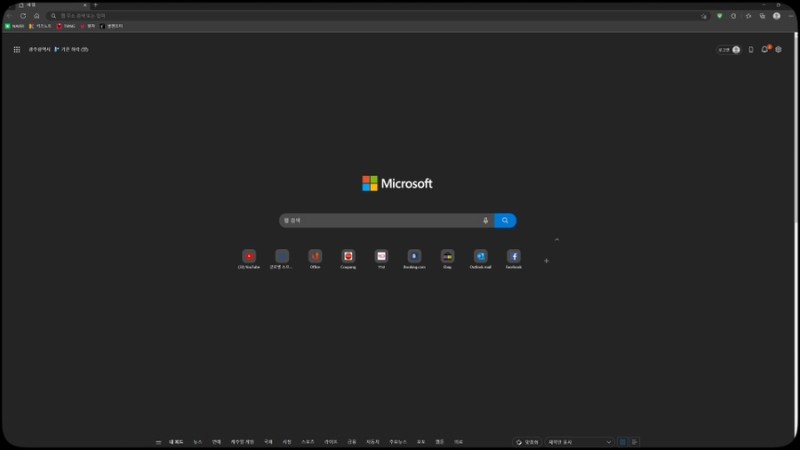The height and width of the screenshot is (450, 800).
Task: Open the Office quick link tile
Action: click(x=315, y=259)
